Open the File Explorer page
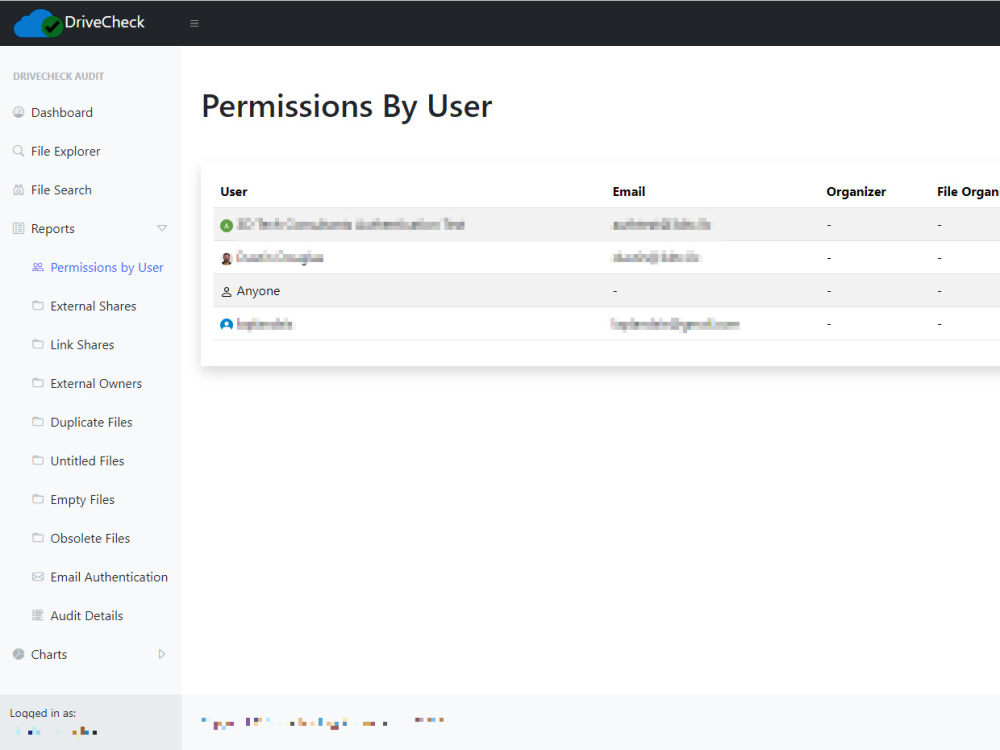Viewport: 1000px width, 750px height. 66,151
